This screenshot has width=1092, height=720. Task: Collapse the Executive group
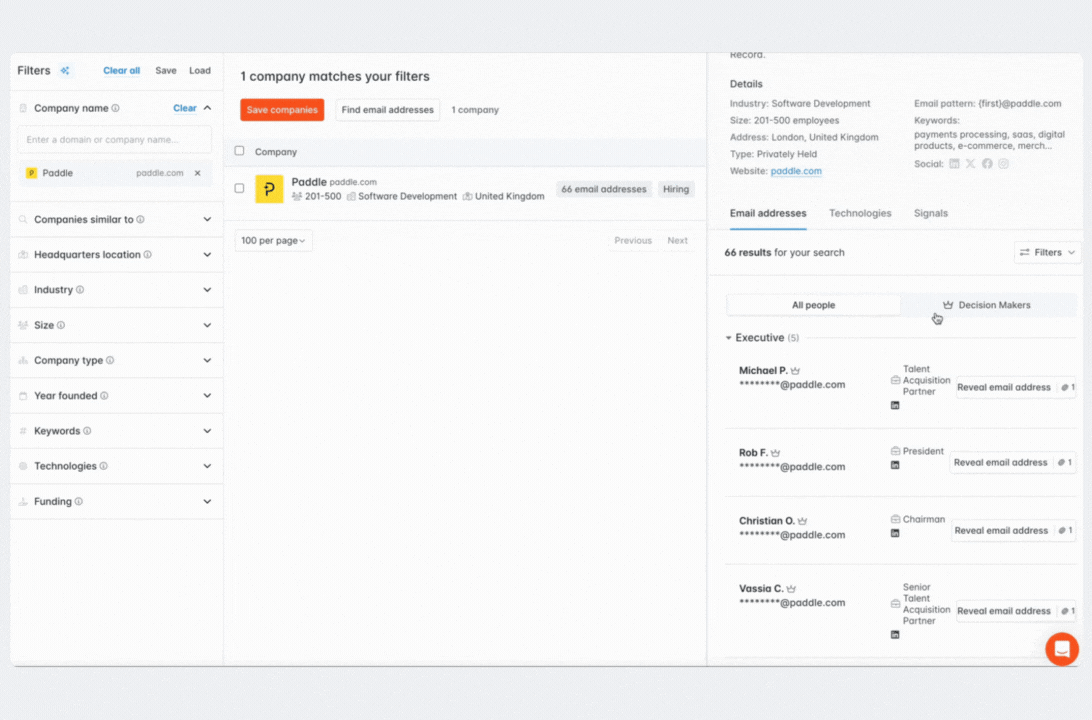(728, 338)
